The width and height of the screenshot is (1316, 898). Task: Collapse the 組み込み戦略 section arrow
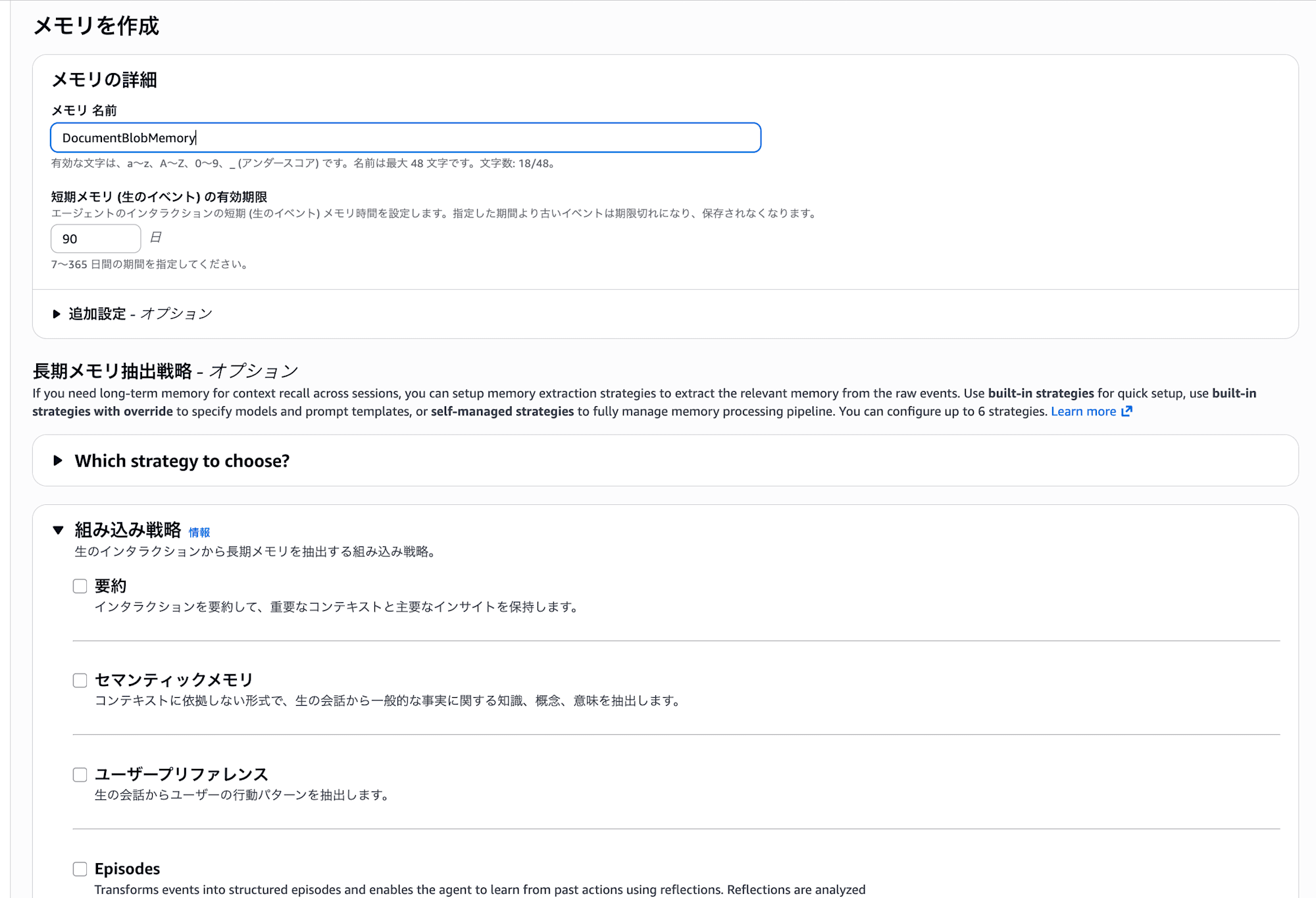[58, 530]
